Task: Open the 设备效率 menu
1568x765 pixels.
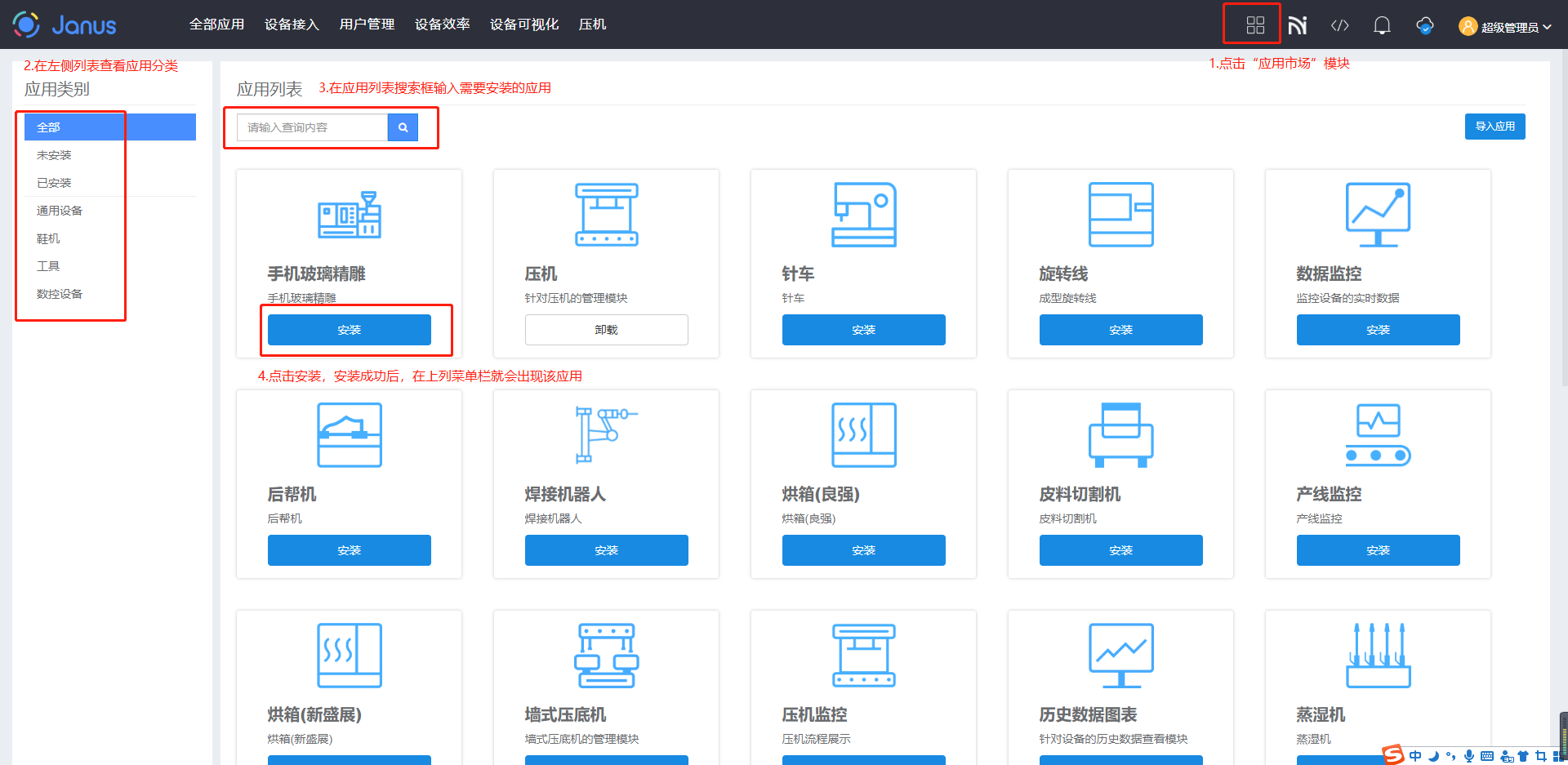Action: [442, 24]
